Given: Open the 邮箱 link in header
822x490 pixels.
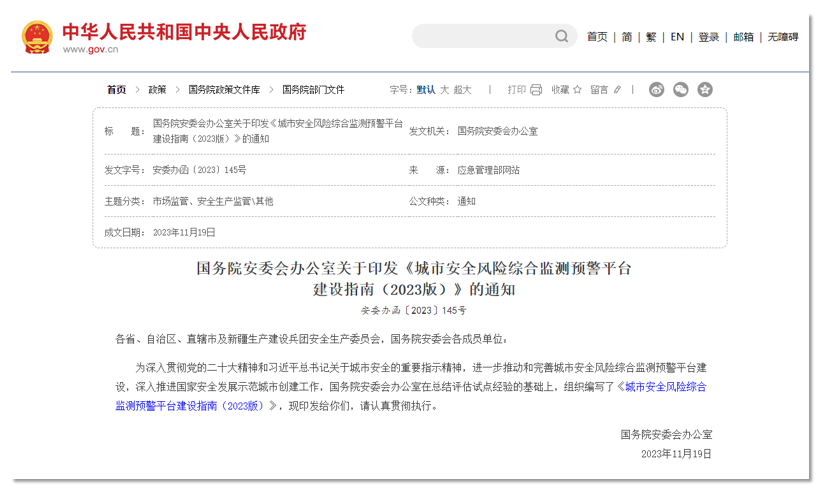Looking at the screenshot, I should [743, 37].
